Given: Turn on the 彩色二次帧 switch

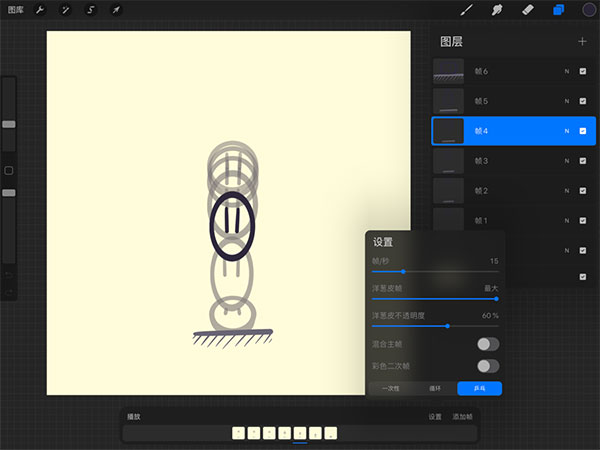Looking at the screenshot, I should tap(487, 366).
